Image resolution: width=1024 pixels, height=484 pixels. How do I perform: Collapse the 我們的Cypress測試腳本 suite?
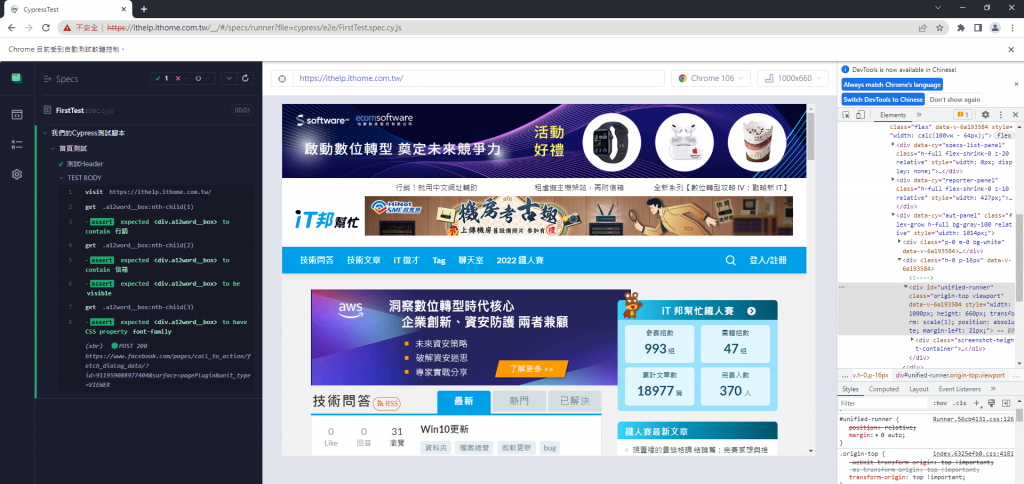(45, 133)
